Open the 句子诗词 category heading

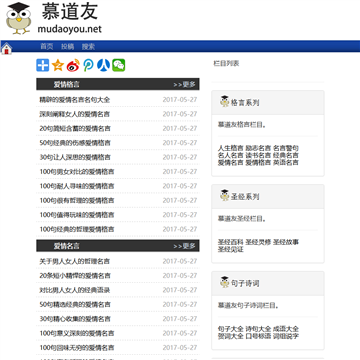[245, 284]
